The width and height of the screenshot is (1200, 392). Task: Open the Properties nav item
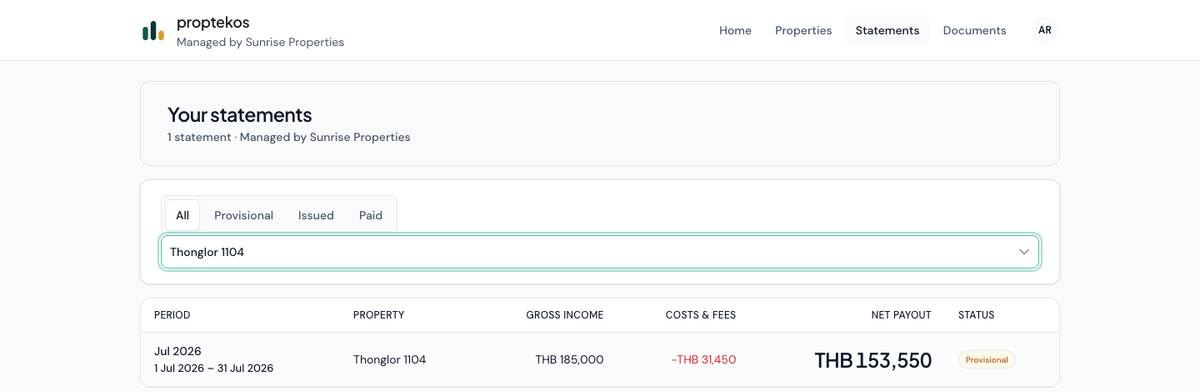(x=803, y=30)
